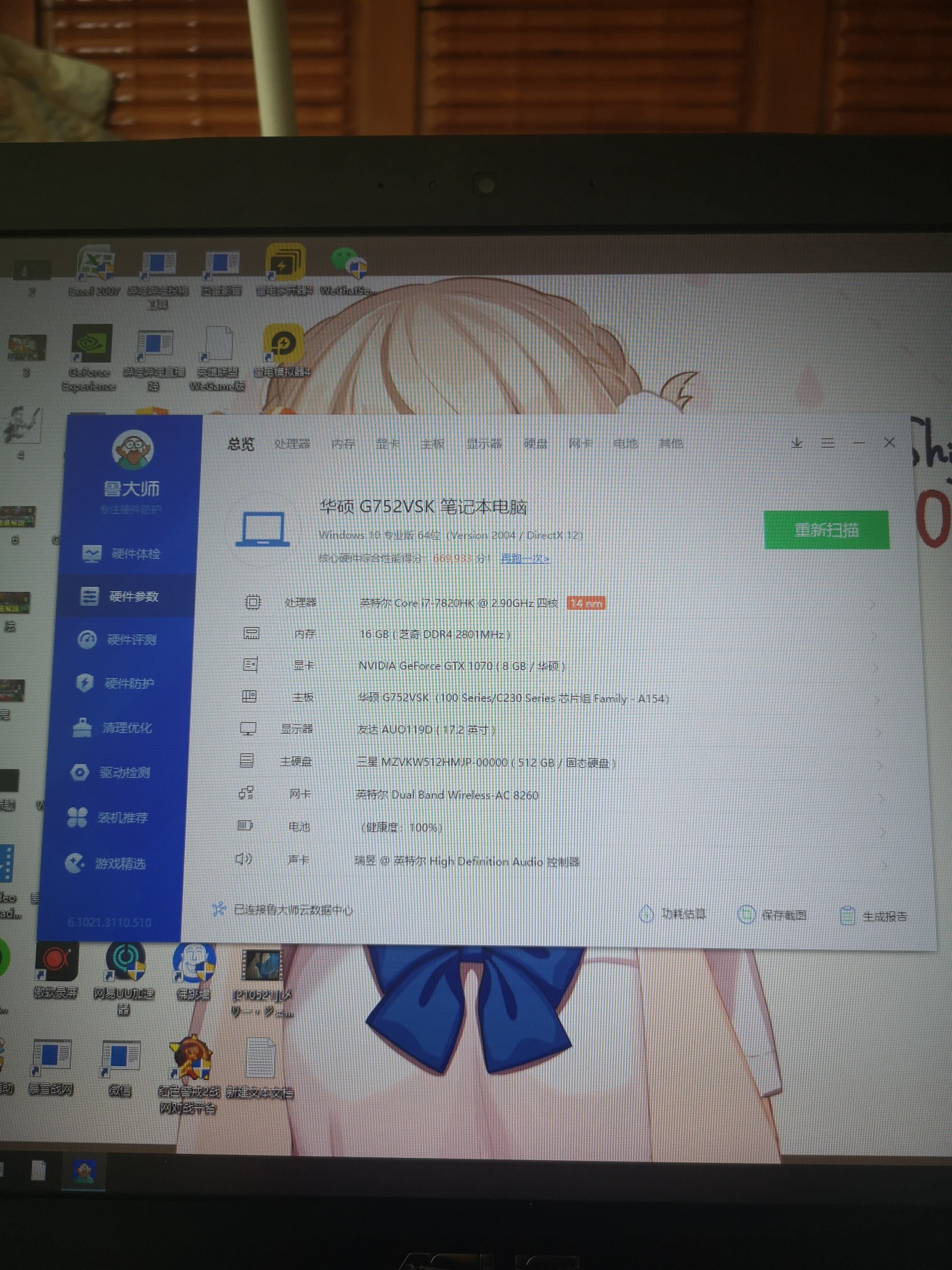
Task: Open 迅雷影音 desktop shortcut
Action: coord(221,272)
